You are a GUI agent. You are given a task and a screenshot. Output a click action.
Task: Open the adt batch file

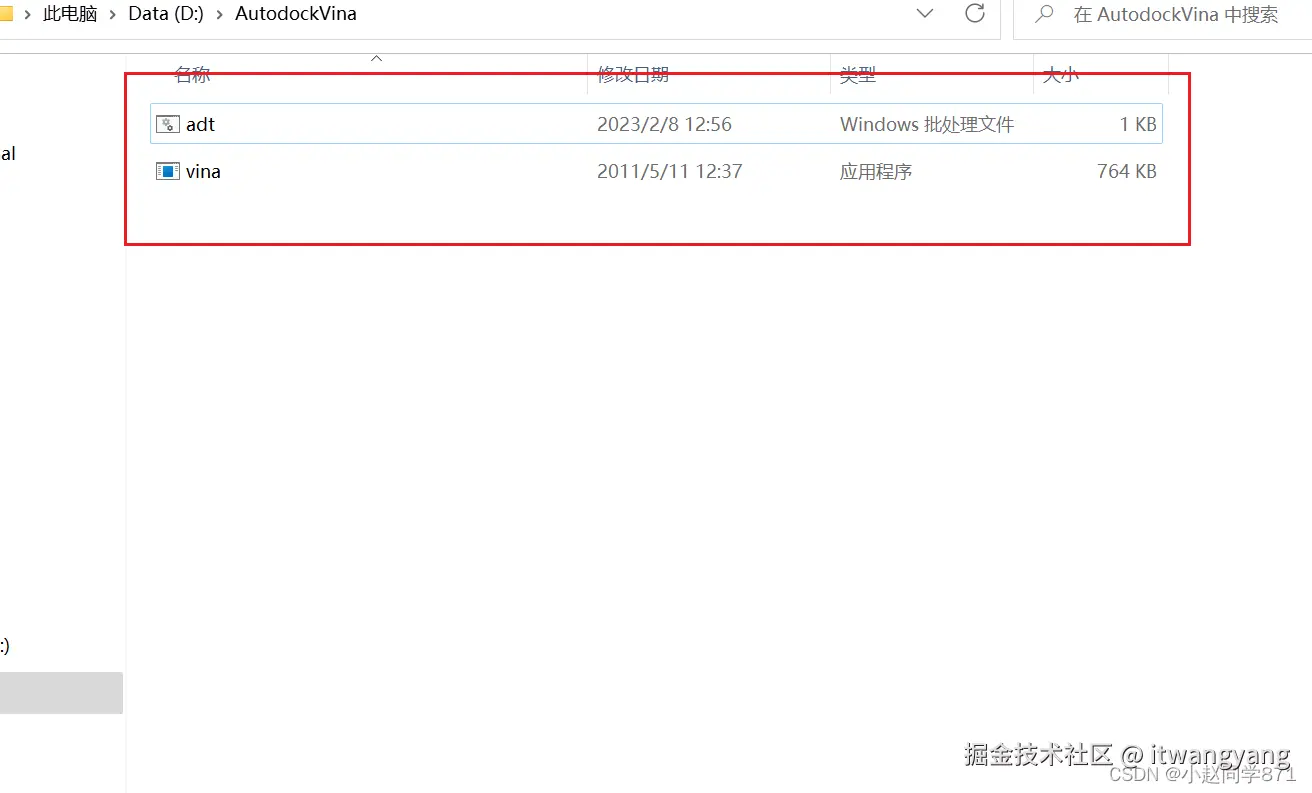tap(199, 124)
